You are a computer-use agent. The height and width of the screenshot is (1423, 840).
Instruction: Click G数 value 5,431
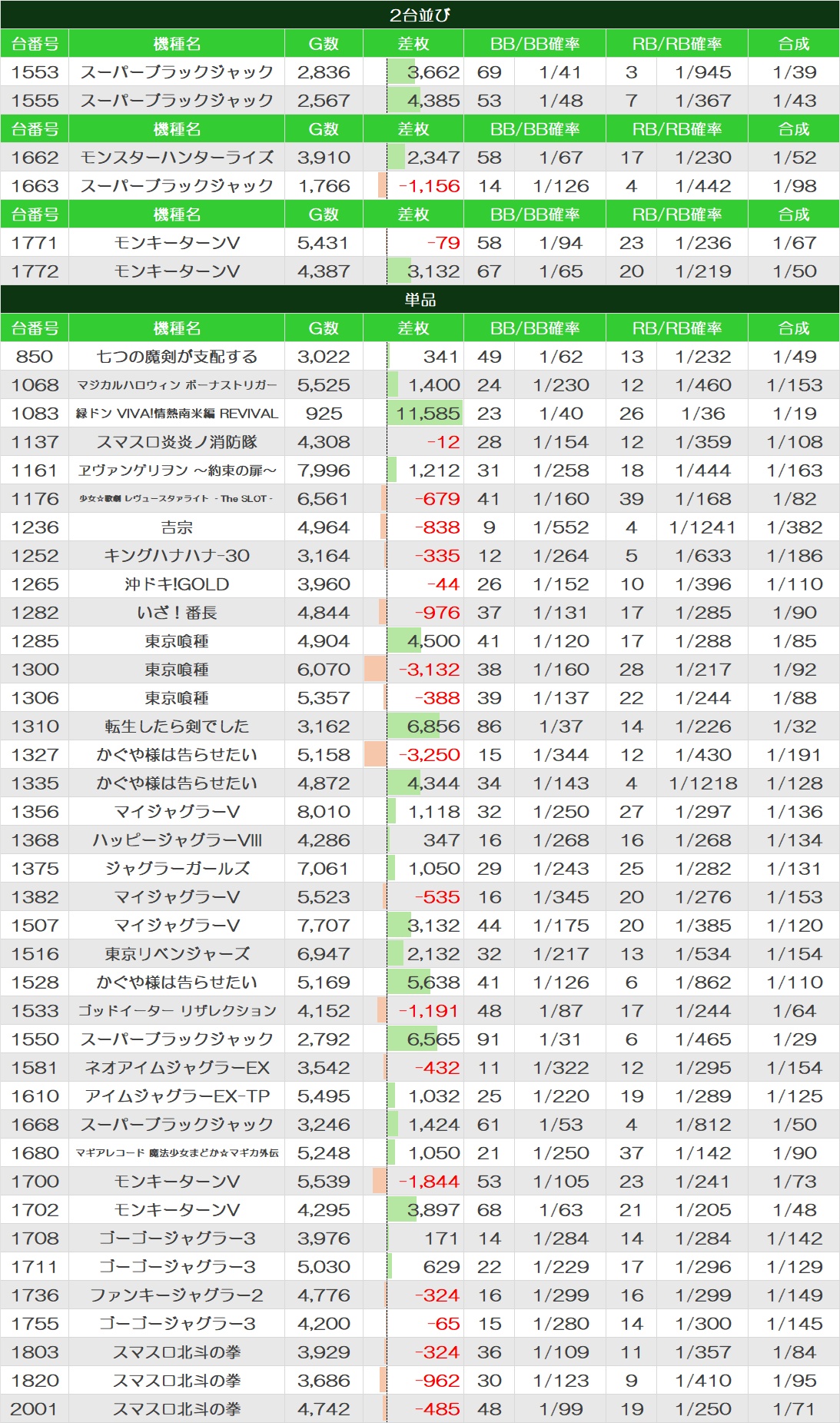pyautogui.click(x=324, y=243)
